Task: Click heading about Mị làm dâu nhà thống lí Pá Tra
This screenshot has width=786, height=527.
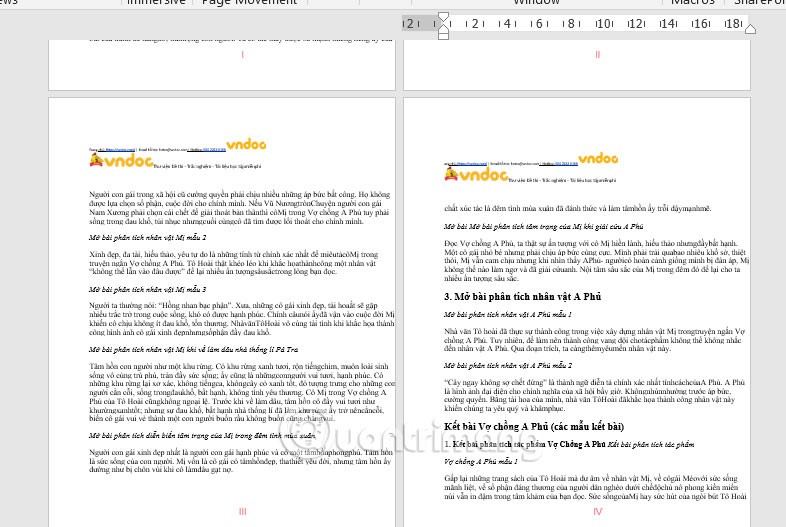Action: coord(193,349)
